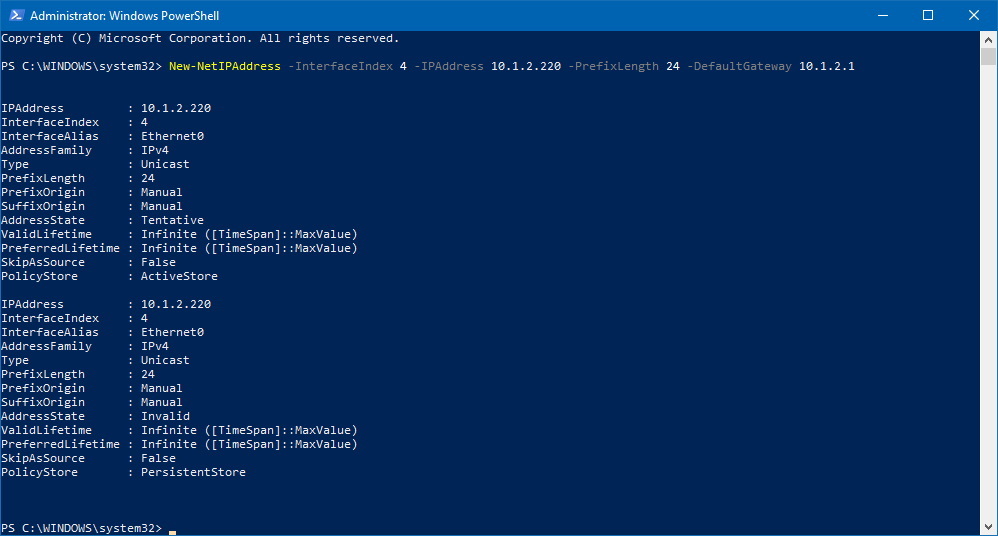This screenshot has height=536, width=998.
Task: Click the -InterfaceIndex parameter in command
Action: (x=340, y=66)
